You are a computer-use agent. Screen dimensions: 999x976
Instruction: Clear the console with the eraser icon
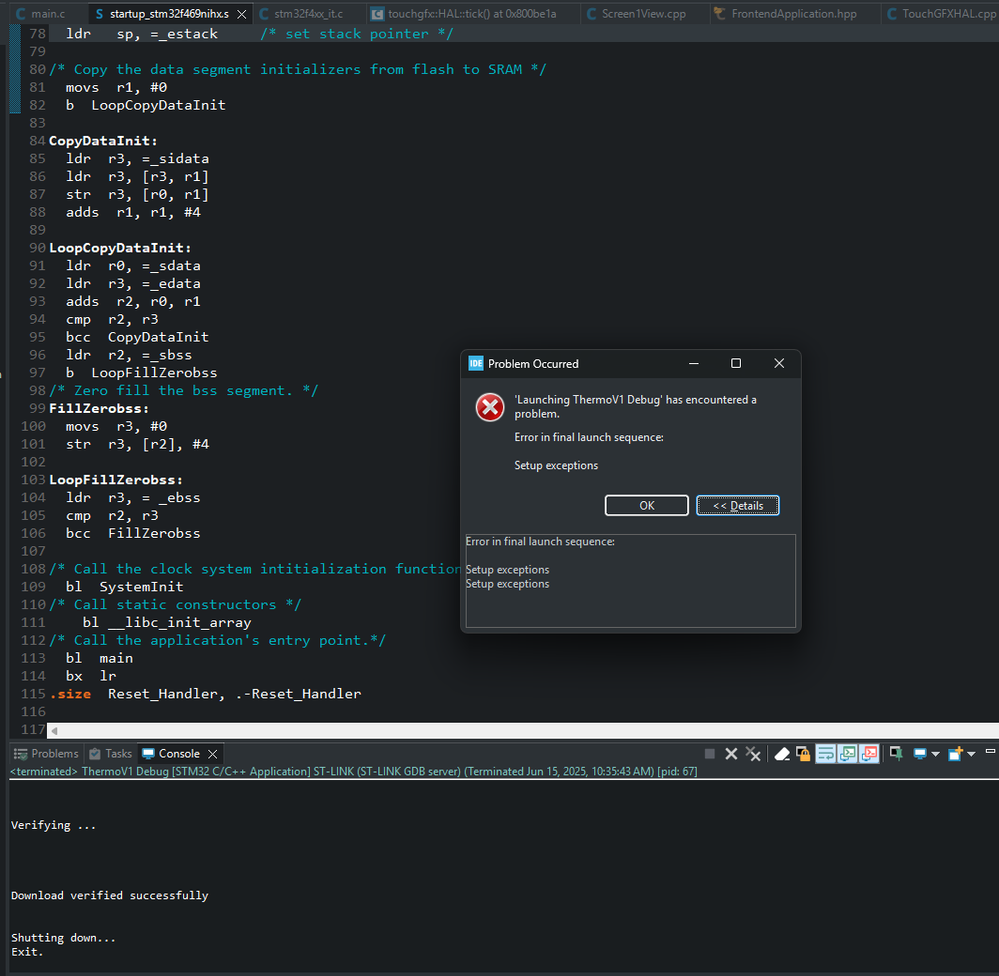click(x=782, y=754)
